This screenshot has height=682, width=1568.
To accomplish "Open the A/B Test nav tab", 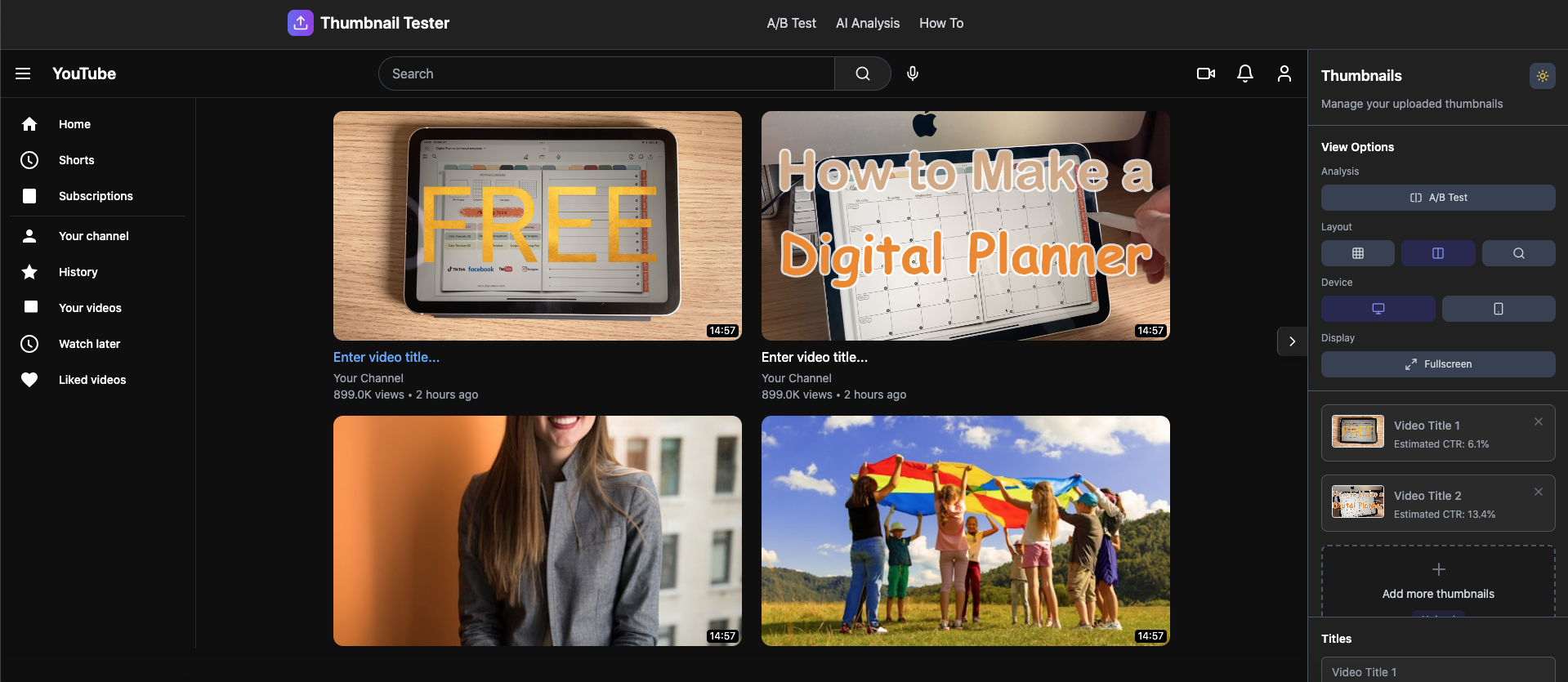I will (x=791, y=24).
